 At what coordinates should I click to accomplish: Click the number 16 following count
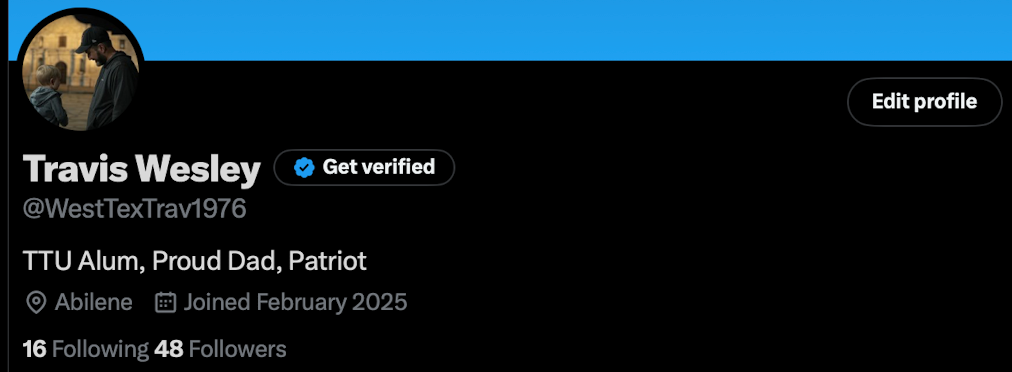click(x=35, y=349)
